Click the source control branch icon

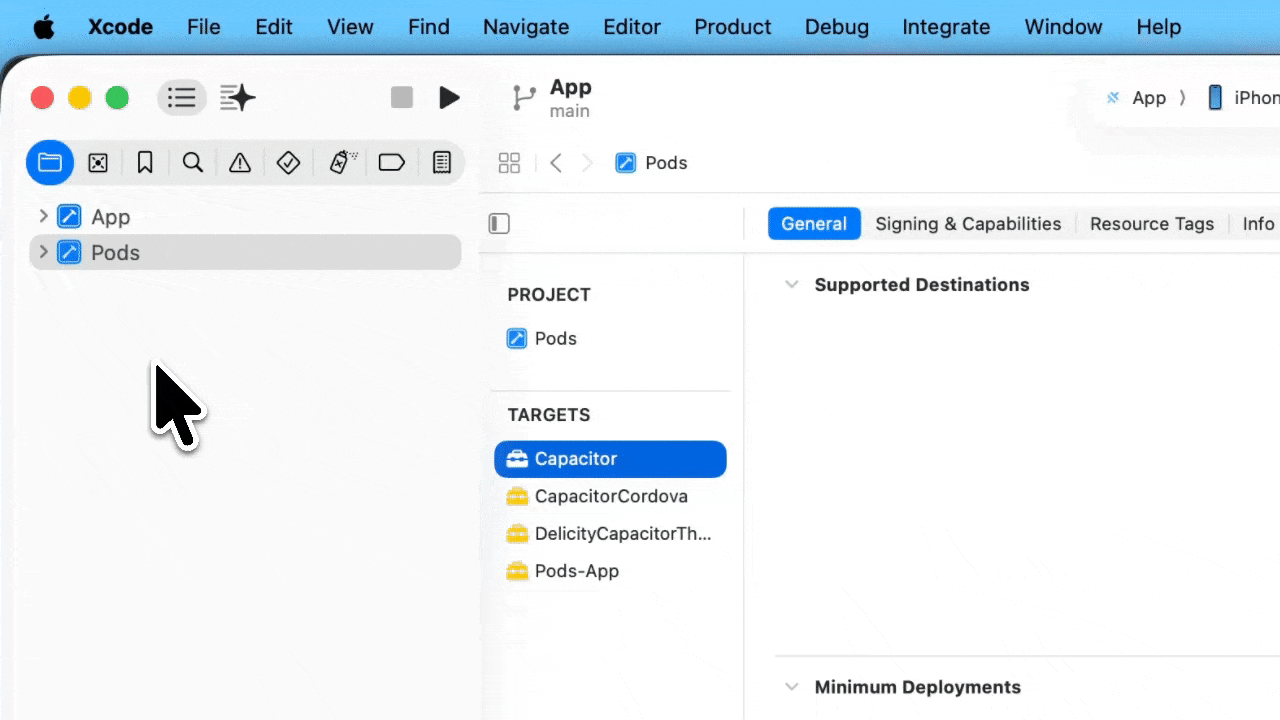pos(523,98)
